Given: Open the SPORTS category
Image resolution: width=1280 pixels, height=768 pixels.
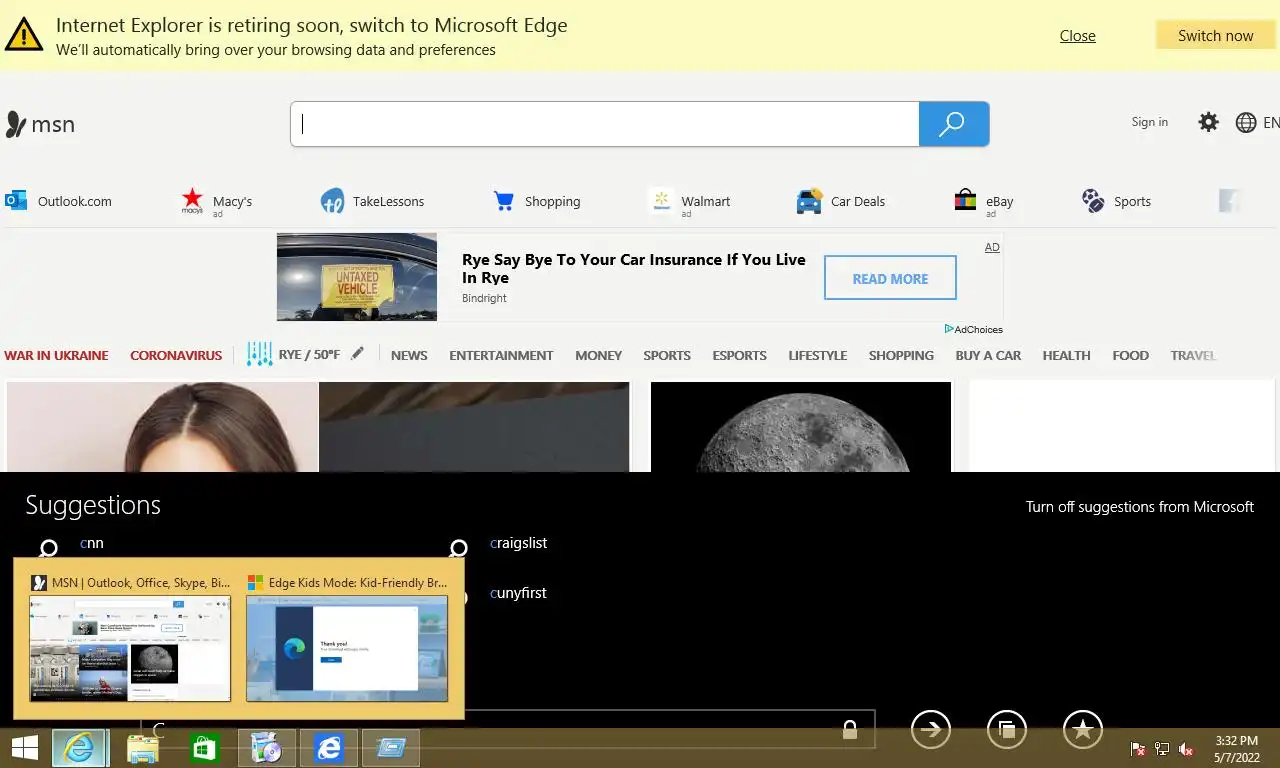Looking at the screenshot, I should tap(667, 355).
